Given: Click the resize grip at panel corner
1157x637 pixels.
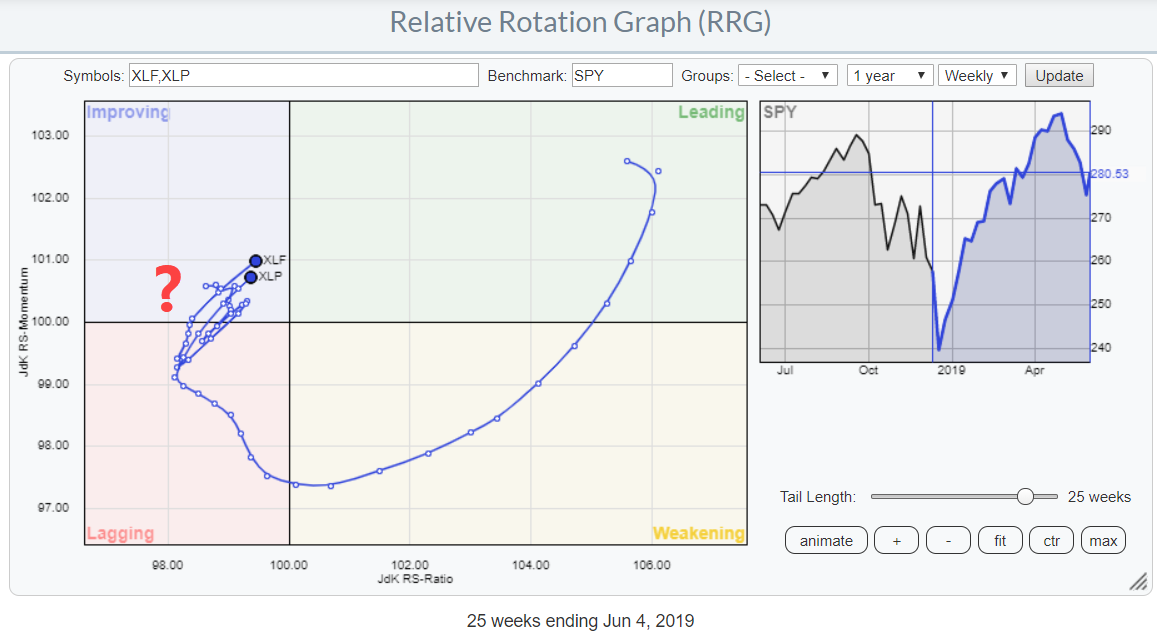Looking at the screenshot, I should 1138,582.
